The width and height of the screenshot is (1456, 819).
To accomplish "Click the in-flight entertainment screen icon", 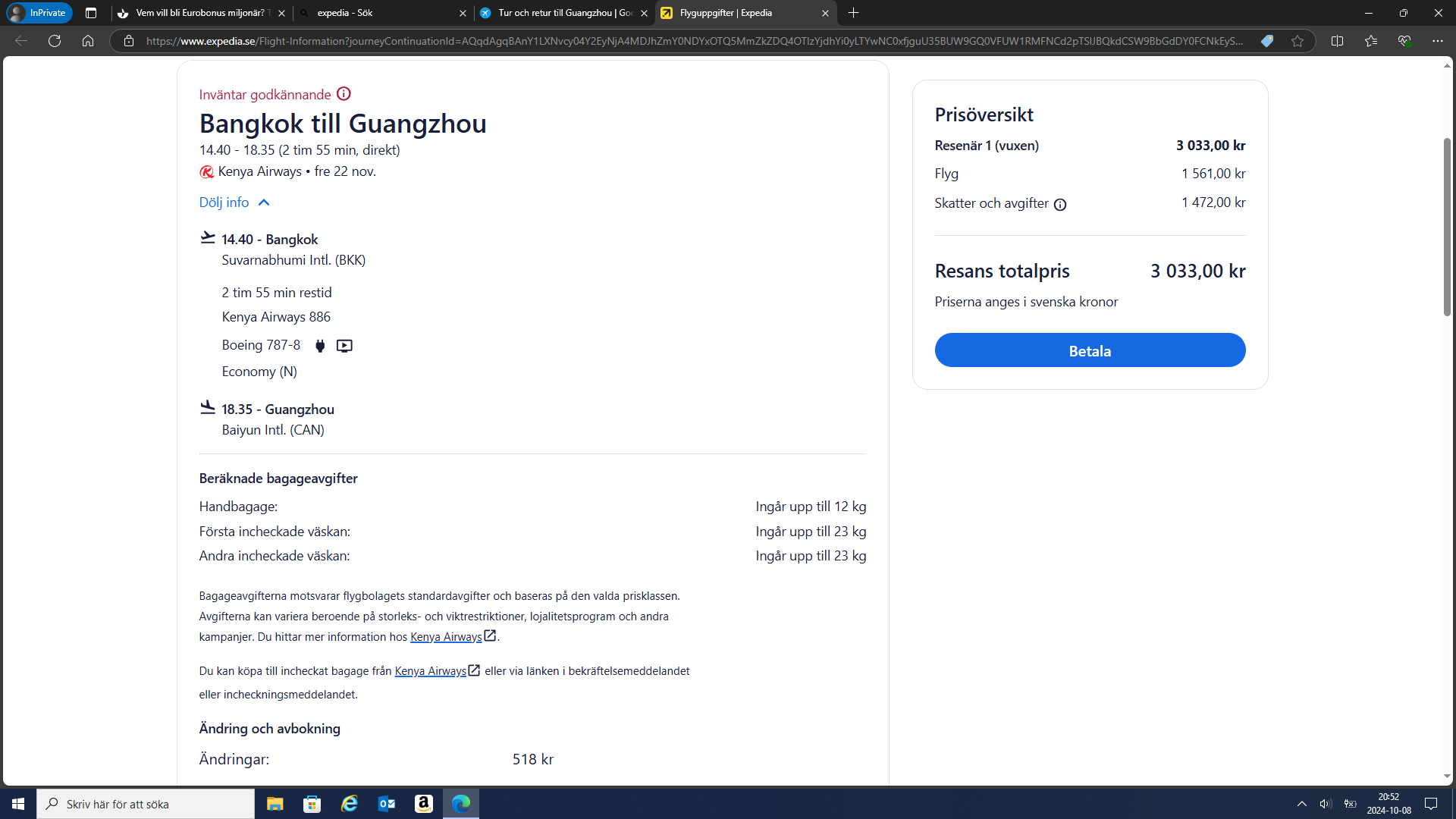I will [x=344, y=346].
